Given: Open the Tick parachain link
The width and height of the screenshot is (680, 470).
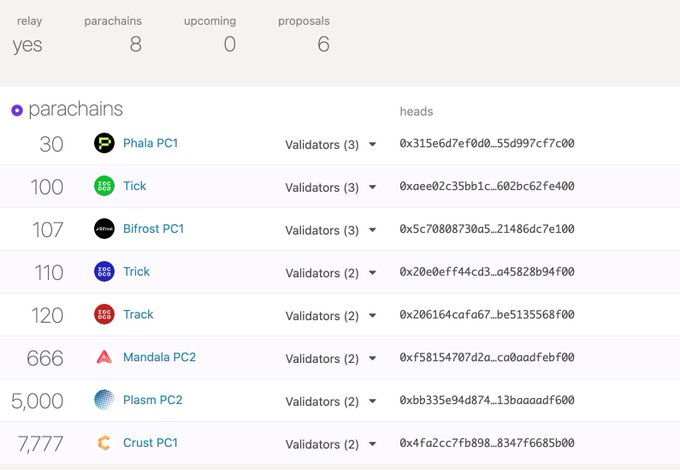Looking at the screenshot, I should point(134,186).
